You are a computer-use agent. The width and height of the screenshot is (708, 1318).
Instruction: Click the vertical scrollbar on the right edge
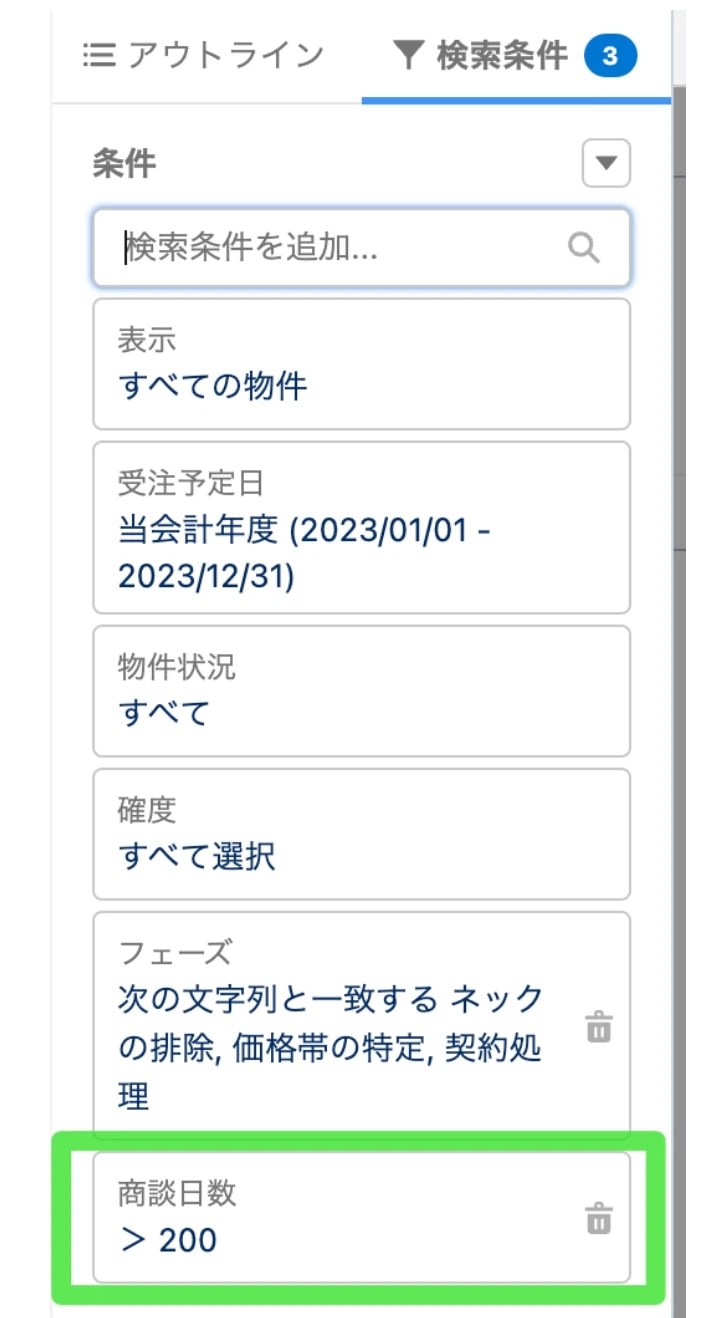(679, 700)
